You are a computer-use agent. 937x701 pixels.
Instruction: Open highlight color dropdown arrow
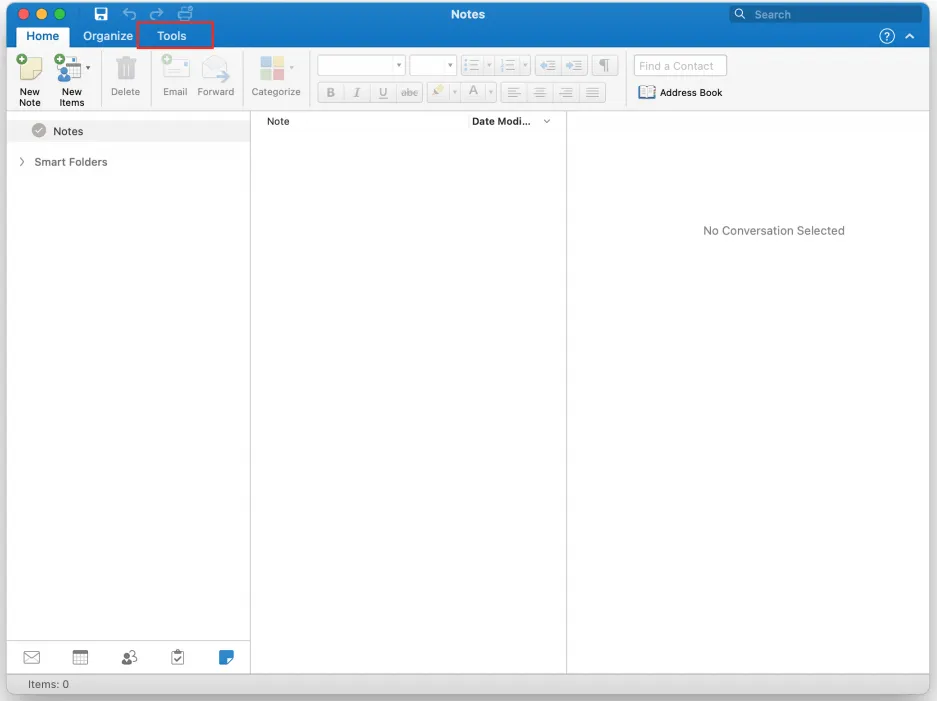click(455, 92)
